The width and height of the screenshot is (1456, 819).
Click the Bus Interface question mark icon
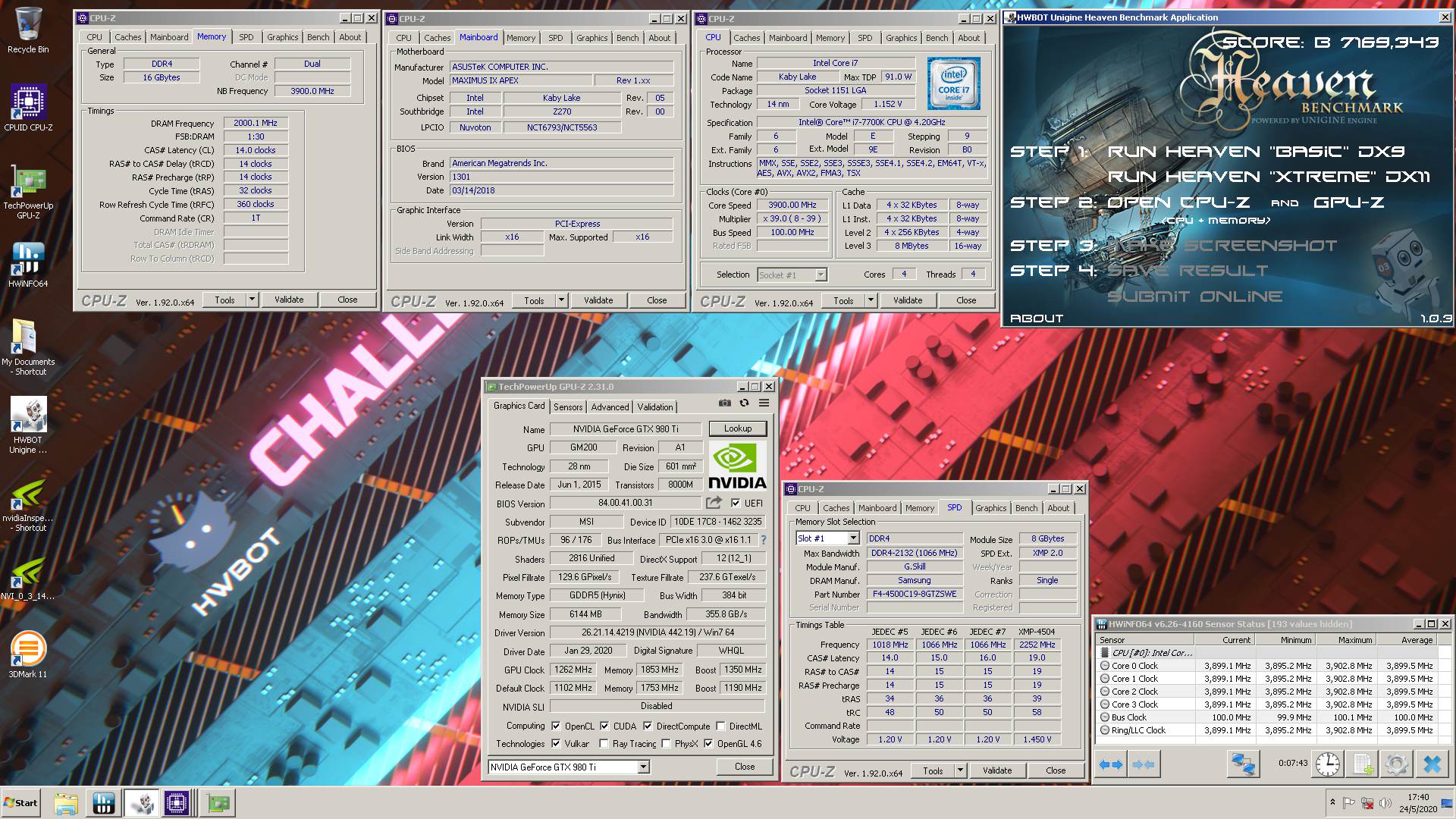point(764,540)
